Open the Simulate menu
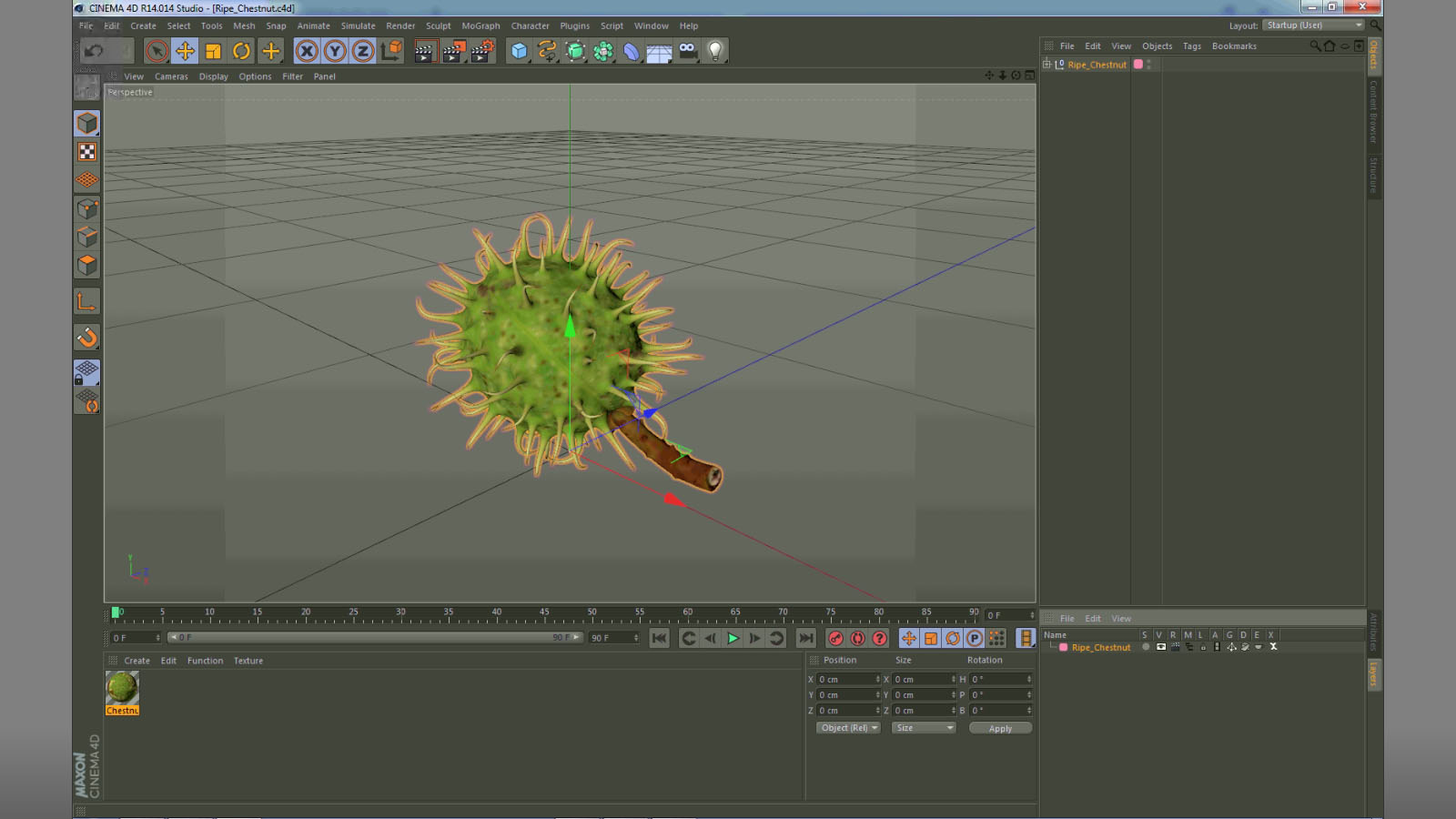 pos(358,25)
